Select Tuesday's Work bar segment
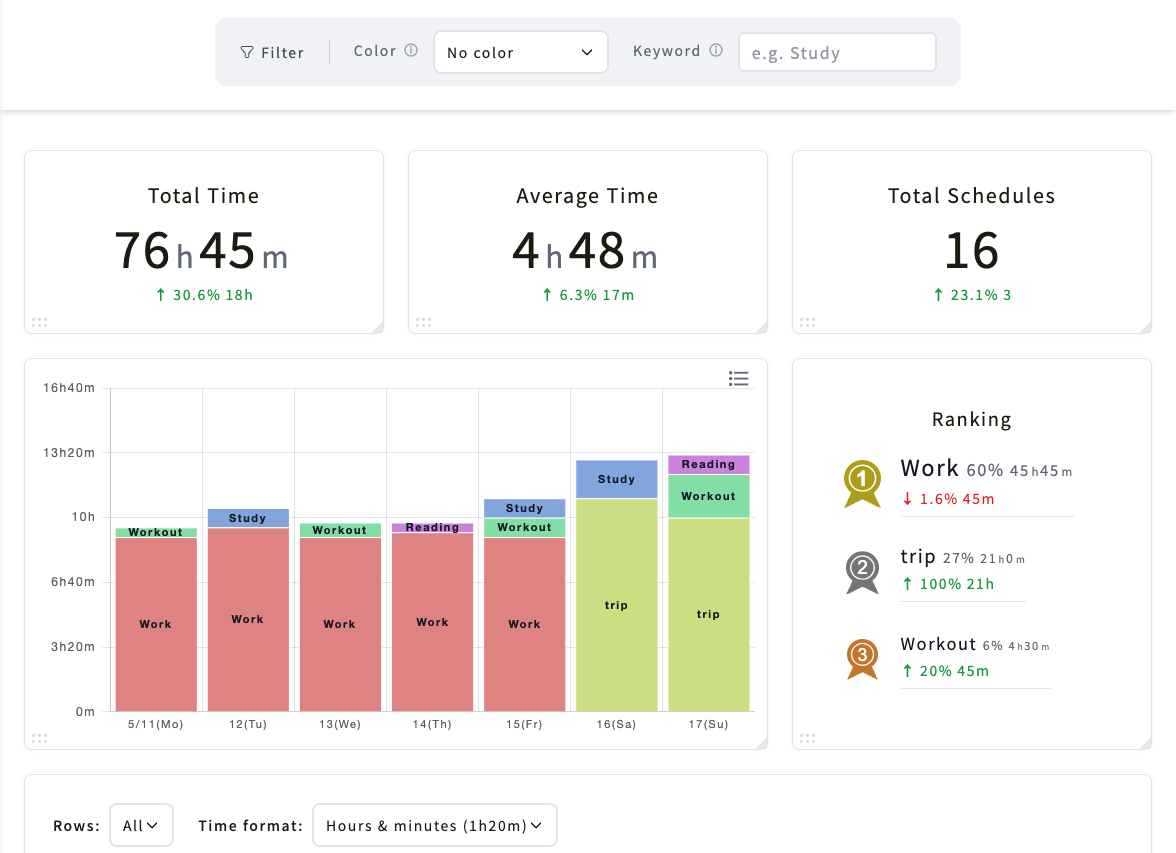Image resolution: width=1176 pixels, height=853 pixels. tap(248, 620)
